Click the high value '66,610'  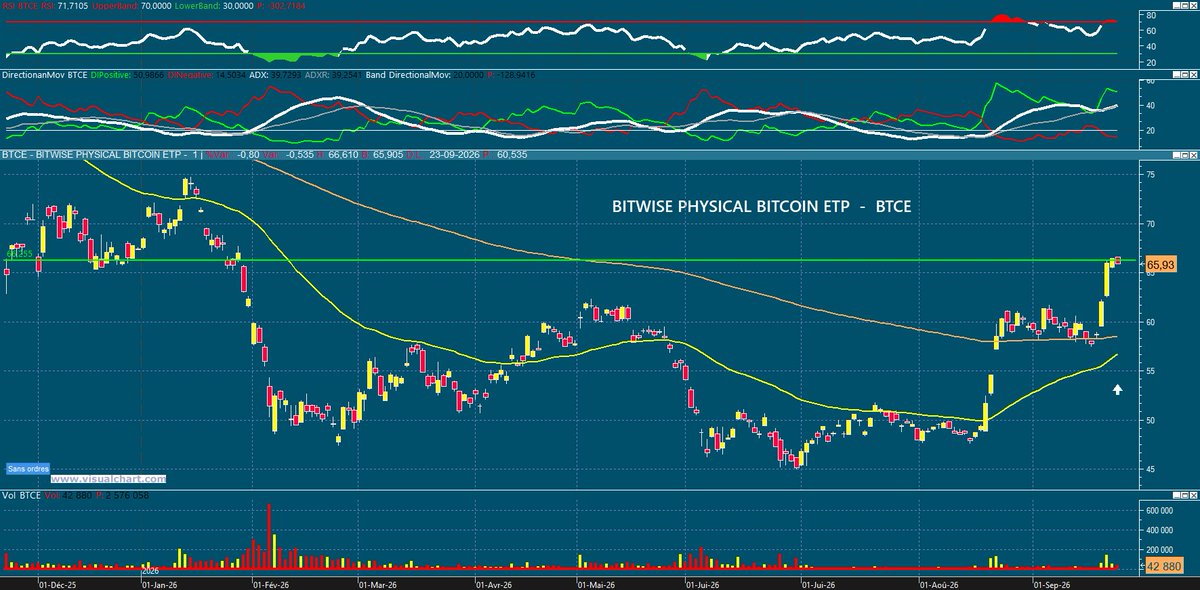(343, 155)
